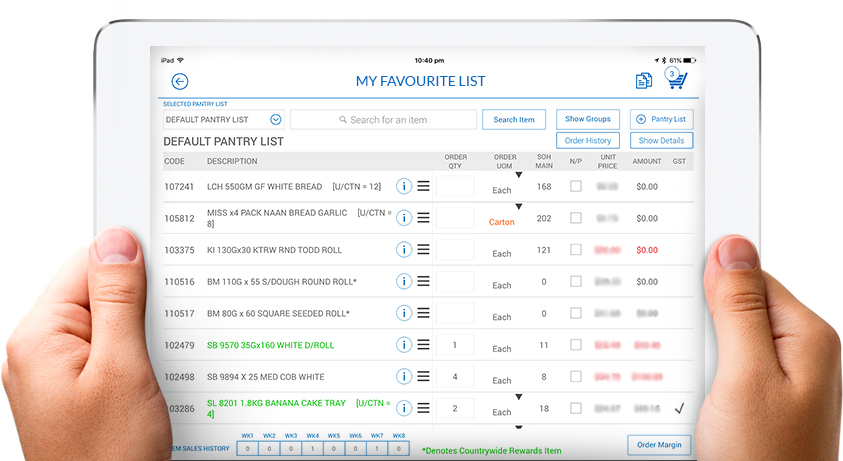Open the shopping cart icon
843x461 pixels.
pyautogui.click(x=677, y=81)
